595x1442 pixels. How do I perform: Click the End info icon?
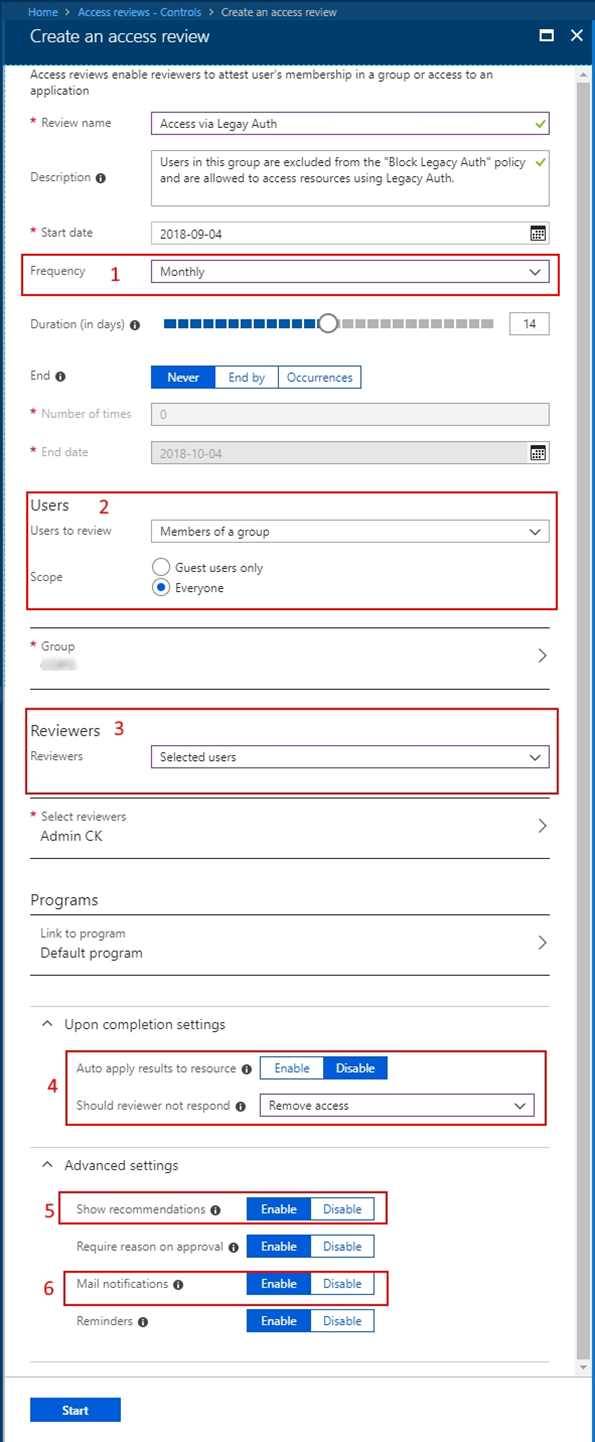pyautogui.click(x=60, y=377)
